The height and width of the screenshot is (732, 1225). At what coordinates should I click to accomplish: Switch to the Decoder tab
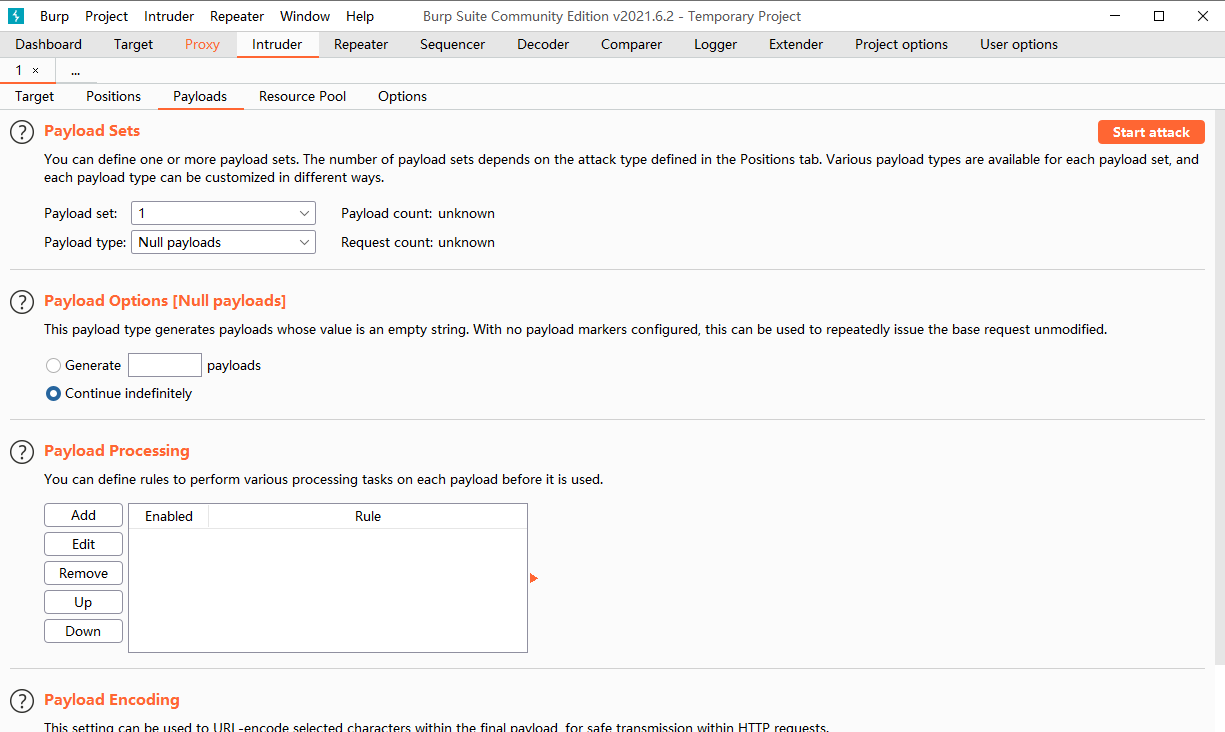pyautogui.click(x=543, y=44)
